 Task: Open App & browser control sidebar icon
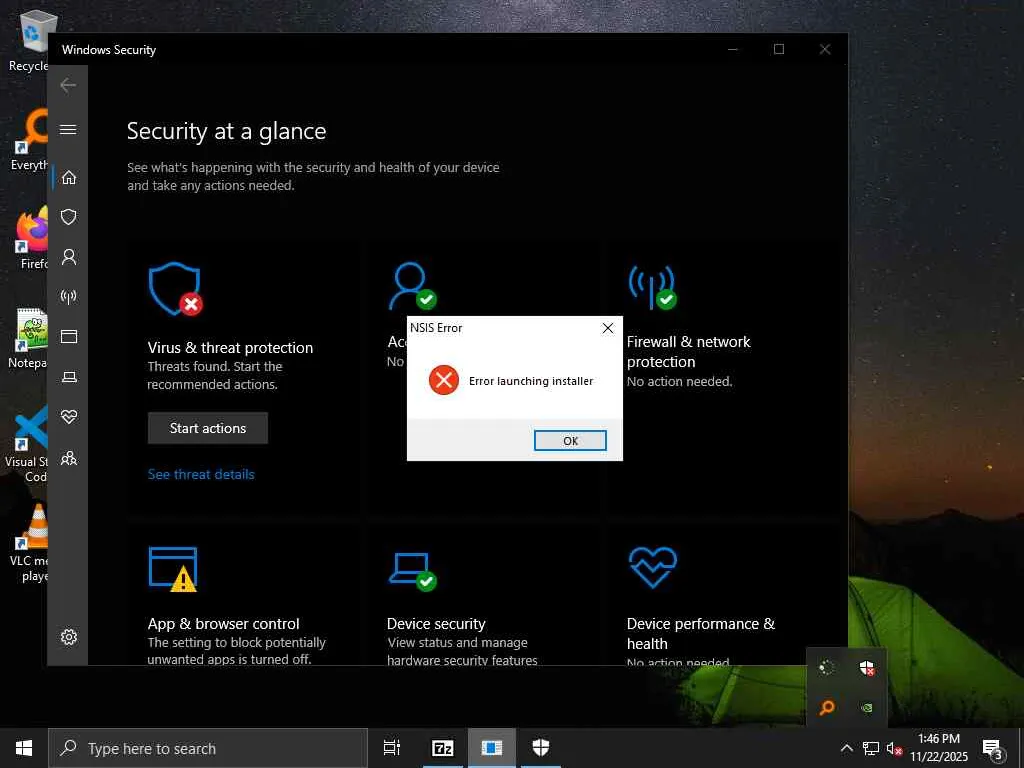pyautogui.click(x=69, y=336)
